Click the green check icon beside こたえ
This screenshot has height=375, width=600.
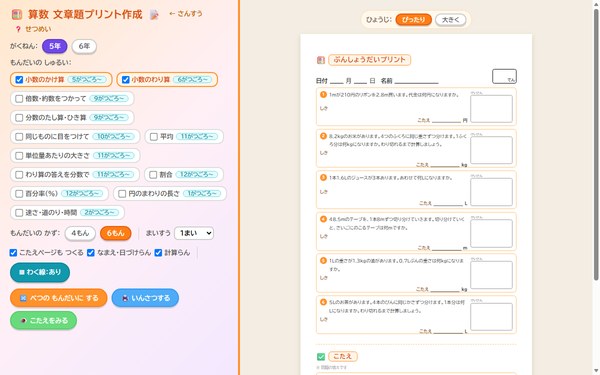coord(321,357)
